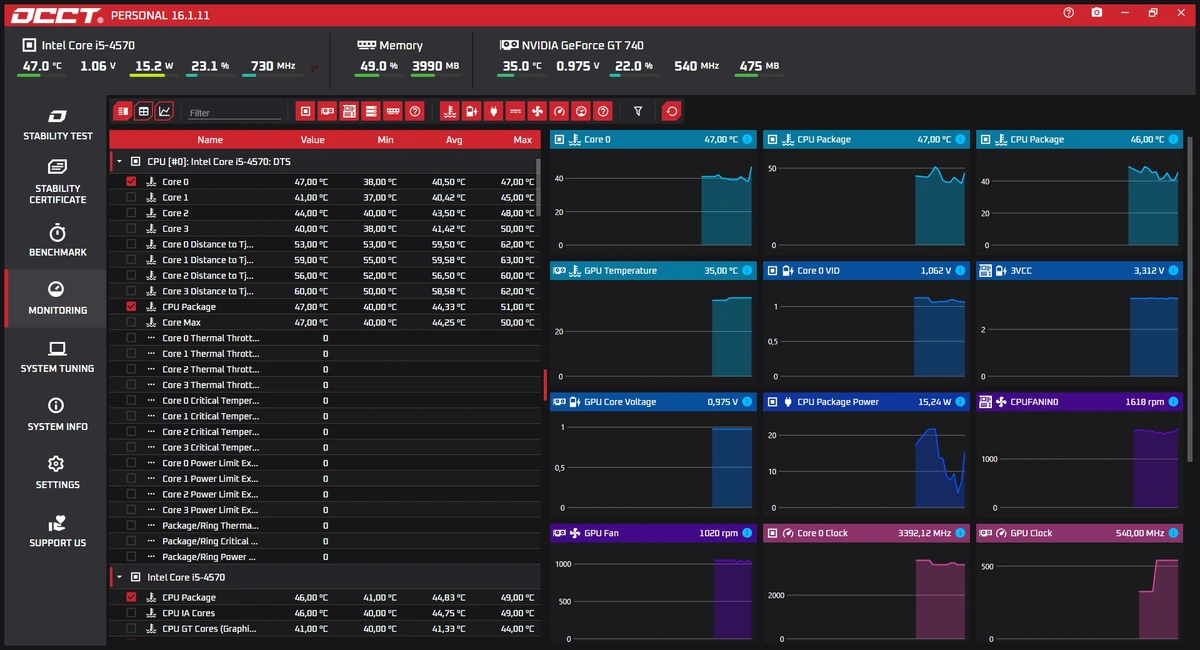Check the Core 0 Distance to Tj checkbox
This screenshot has width=1200, height=650.
[131, 245]
